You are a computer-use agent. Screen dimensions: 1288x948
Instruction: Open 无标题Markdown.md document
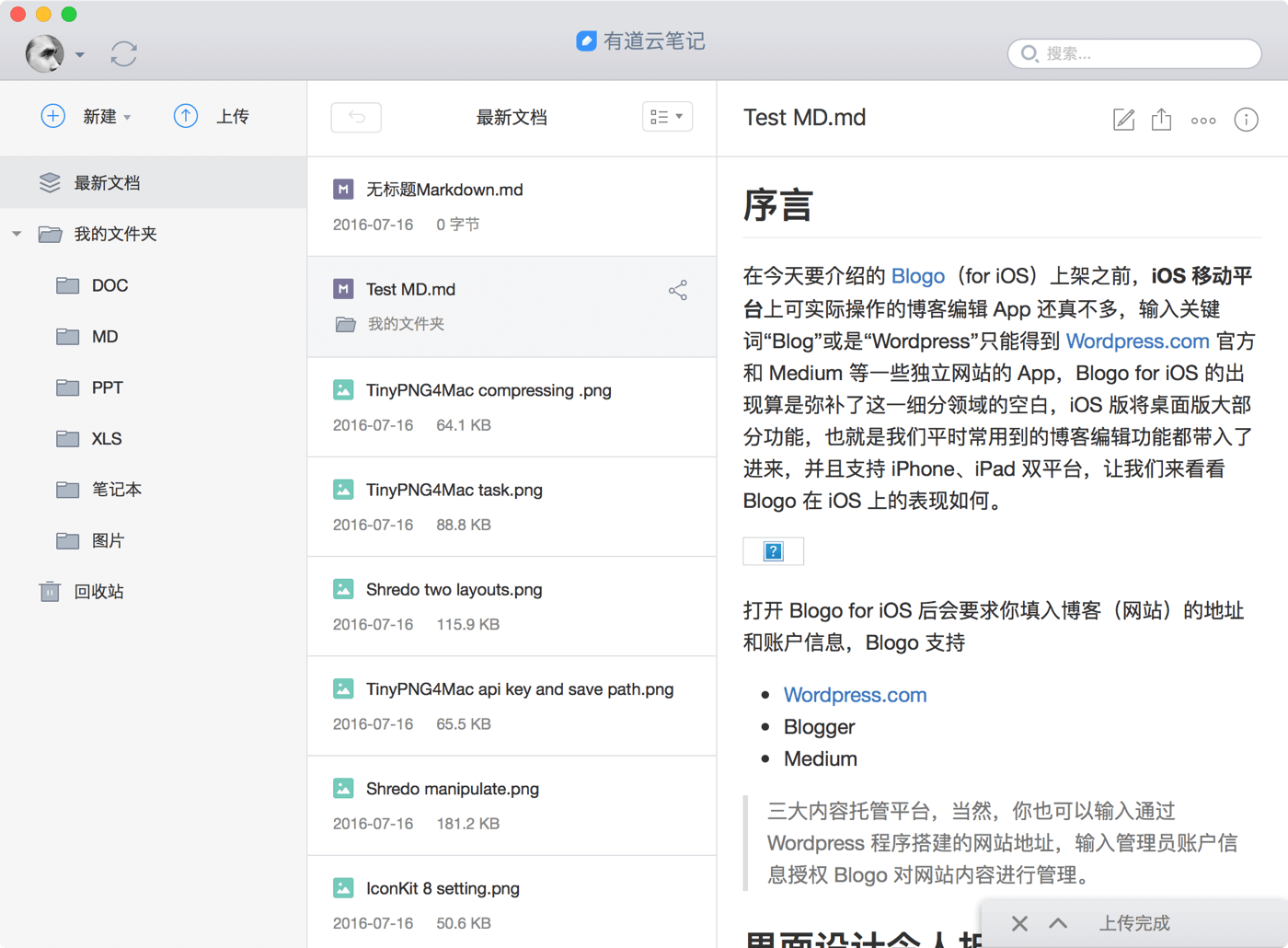[x=512, y=206]
